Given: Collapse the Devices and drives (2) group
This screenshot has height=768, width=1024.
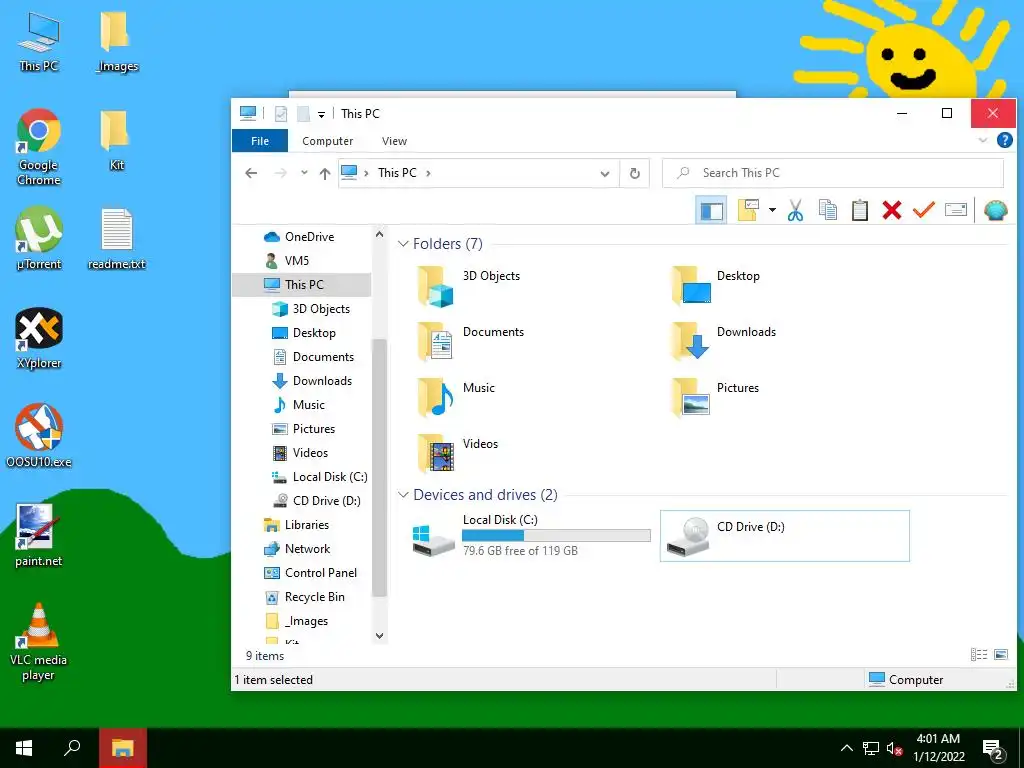Looking at the screenshot, I should coord(403,495).
